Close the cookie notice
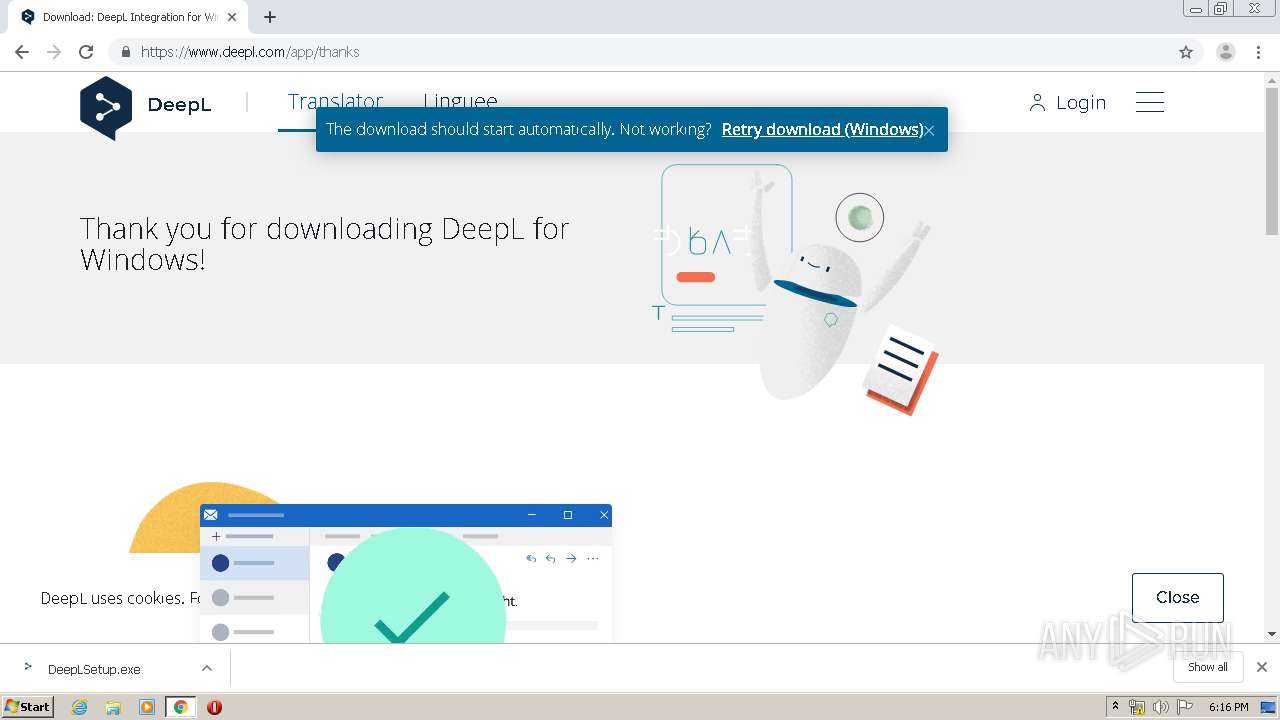 [1177, 597]
